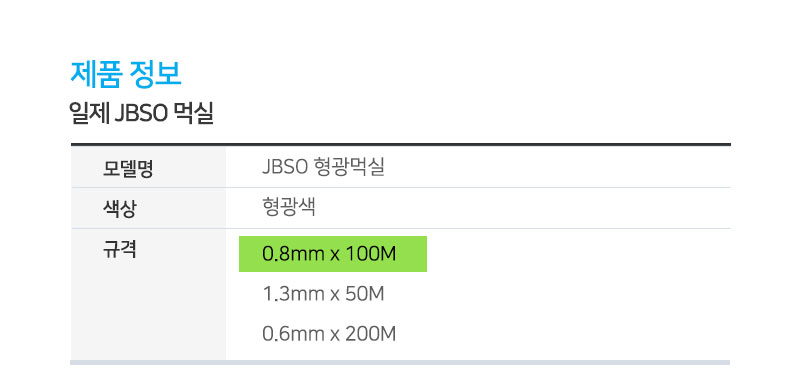This screenshot has height=388, width=800.
Task: Select the 규격 label cell
Action: point(148,295)
